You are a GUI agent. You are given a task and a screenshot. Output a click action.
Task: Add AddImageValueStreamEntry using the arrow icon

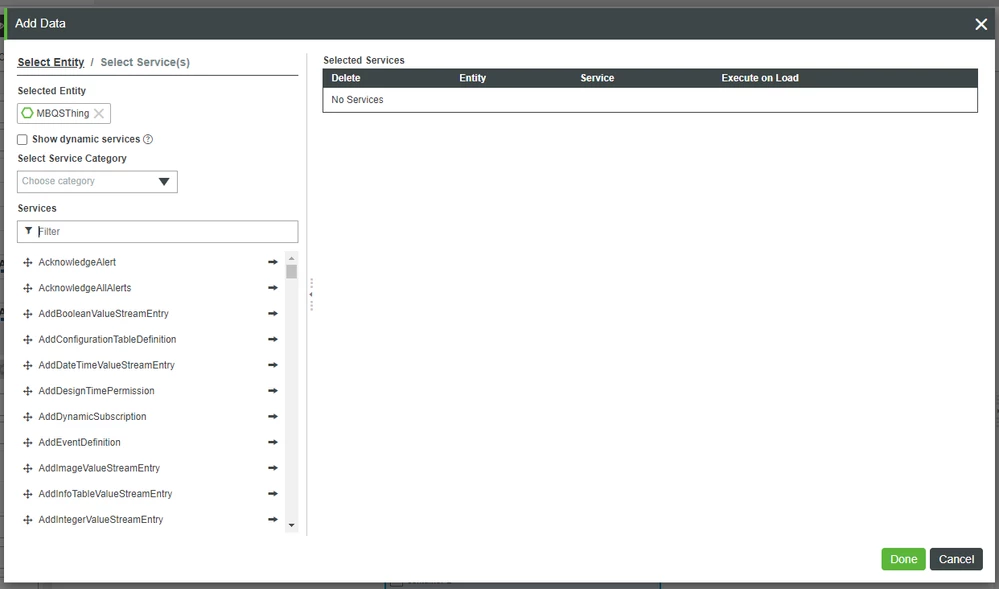(x=271, y=467)
